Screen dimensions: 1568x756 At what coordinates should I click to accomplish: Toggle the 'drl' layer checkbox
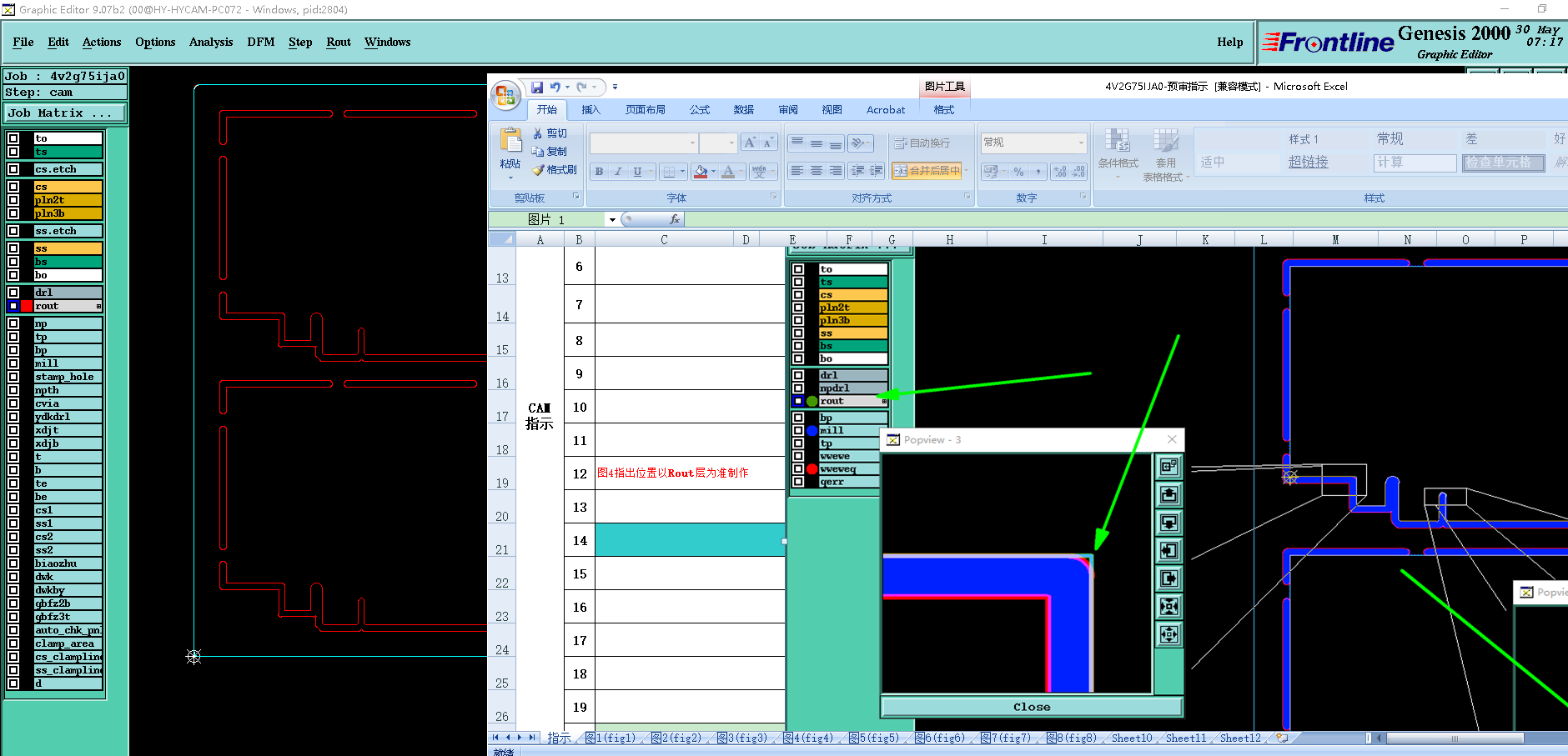point(13,293)
